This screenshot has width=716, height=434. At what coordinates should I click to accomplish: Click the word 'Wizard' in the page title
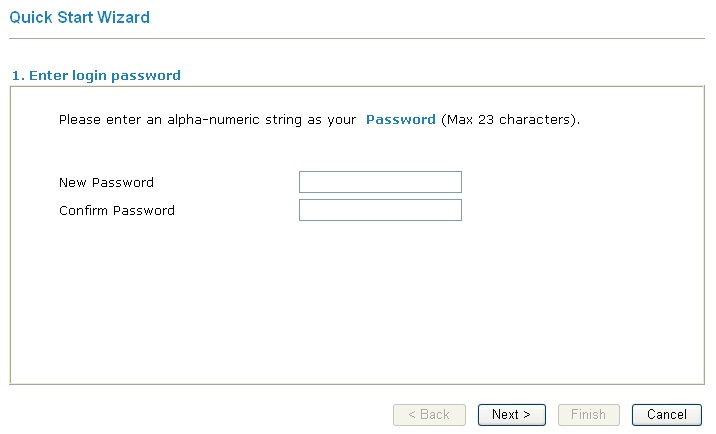point(127,18)
